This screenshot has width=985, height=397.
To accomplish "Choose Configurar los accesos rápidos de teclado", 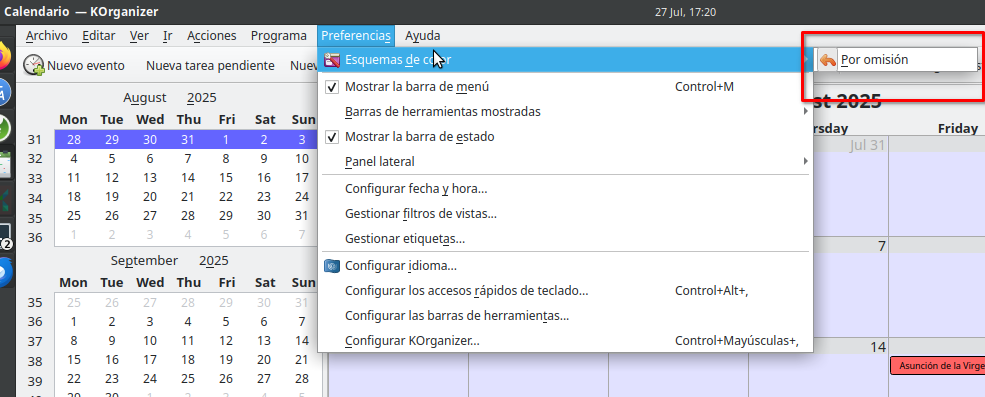I will (565, 291).
